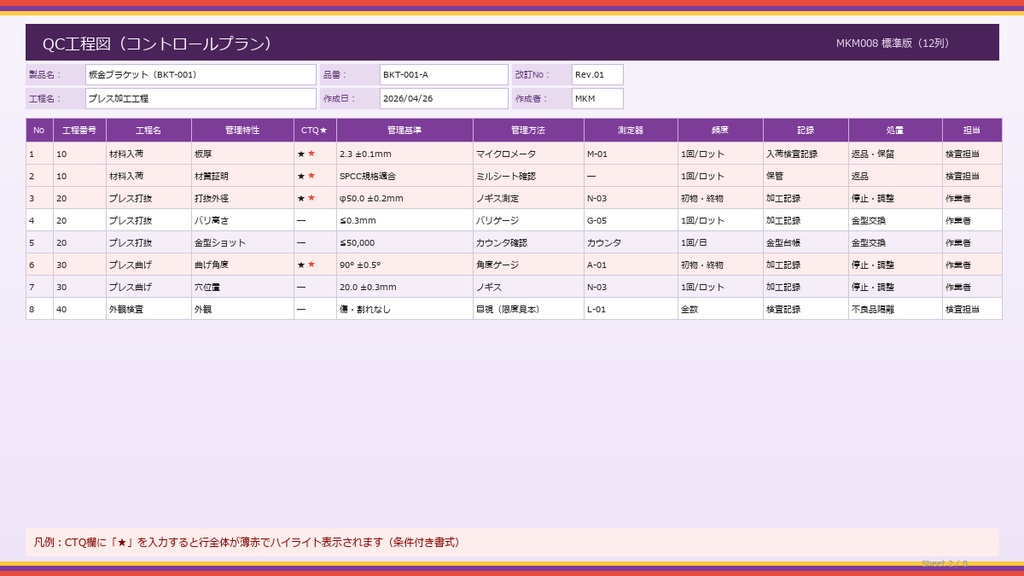Click the 角度ゲージ cell
Viewport: 1024px width, 576px height.
point(528,265)
